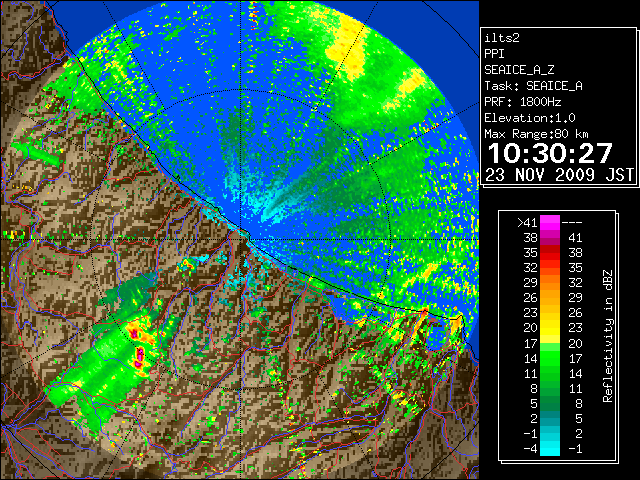The width and height of the screenshot is (640, 480).
Task: Pick the magenta swatch atop the color scale
Action: click(550, 222)
